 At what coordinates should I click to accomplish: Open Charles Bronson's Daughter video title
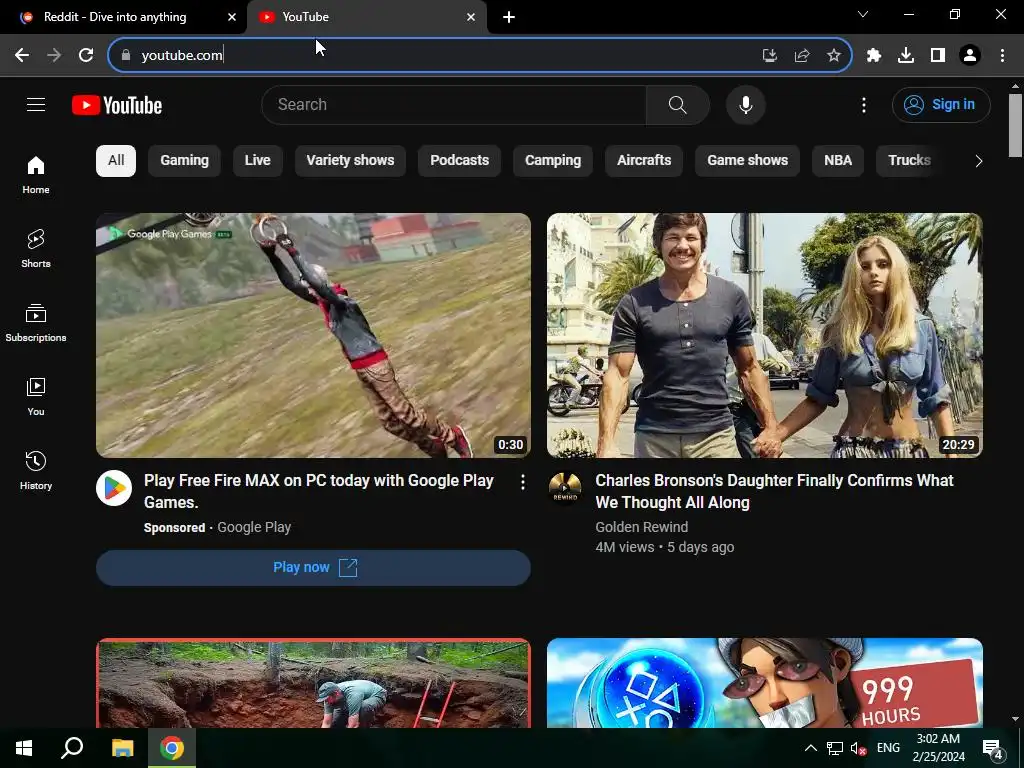point(774,491)
